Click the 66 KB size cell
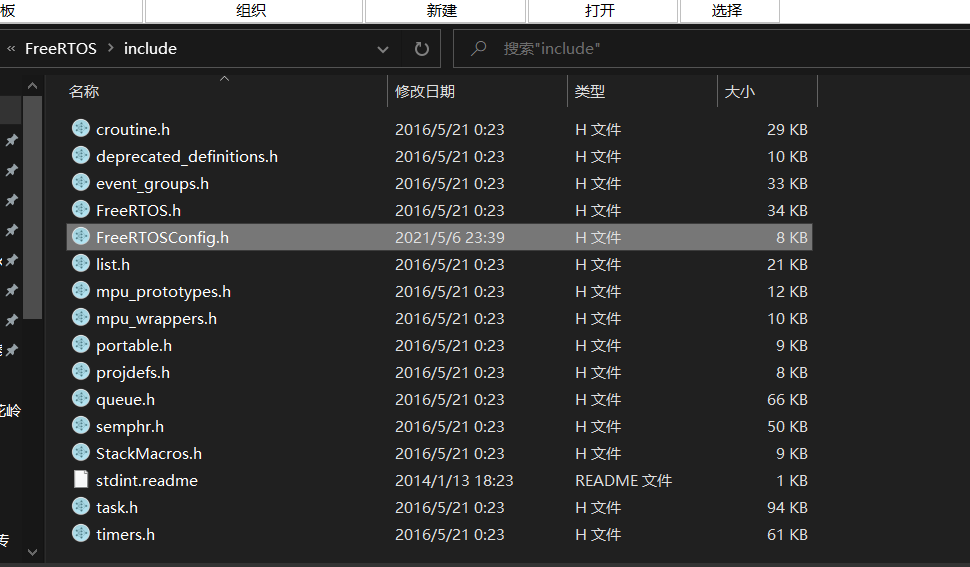 coord(787,399)
